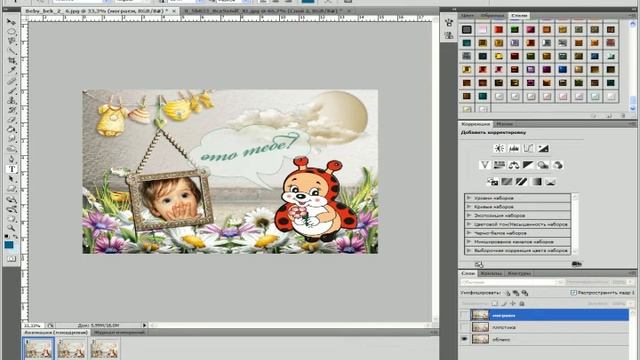640x360 pixels.
Task: Expand the 'Кривые наборов' presets
Action: tap(469, 207)
